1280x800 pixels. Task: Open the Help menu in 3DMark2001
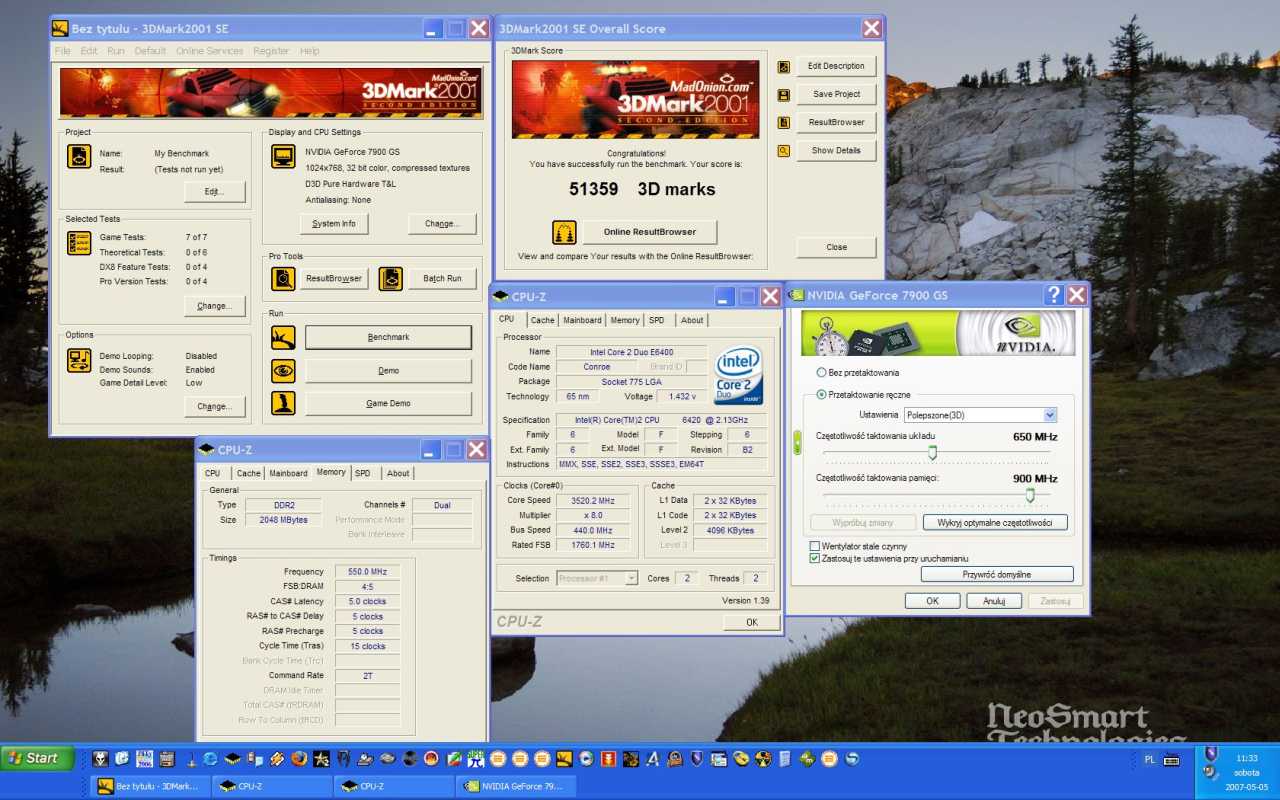click(310, 51)
